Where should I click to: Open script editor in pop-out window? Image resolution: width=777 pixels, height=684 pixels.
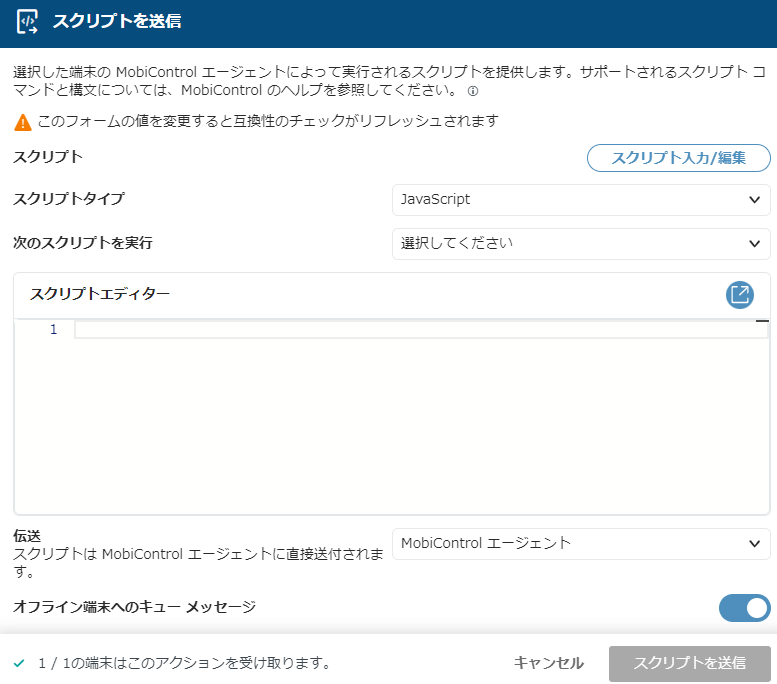click(740, 295)
